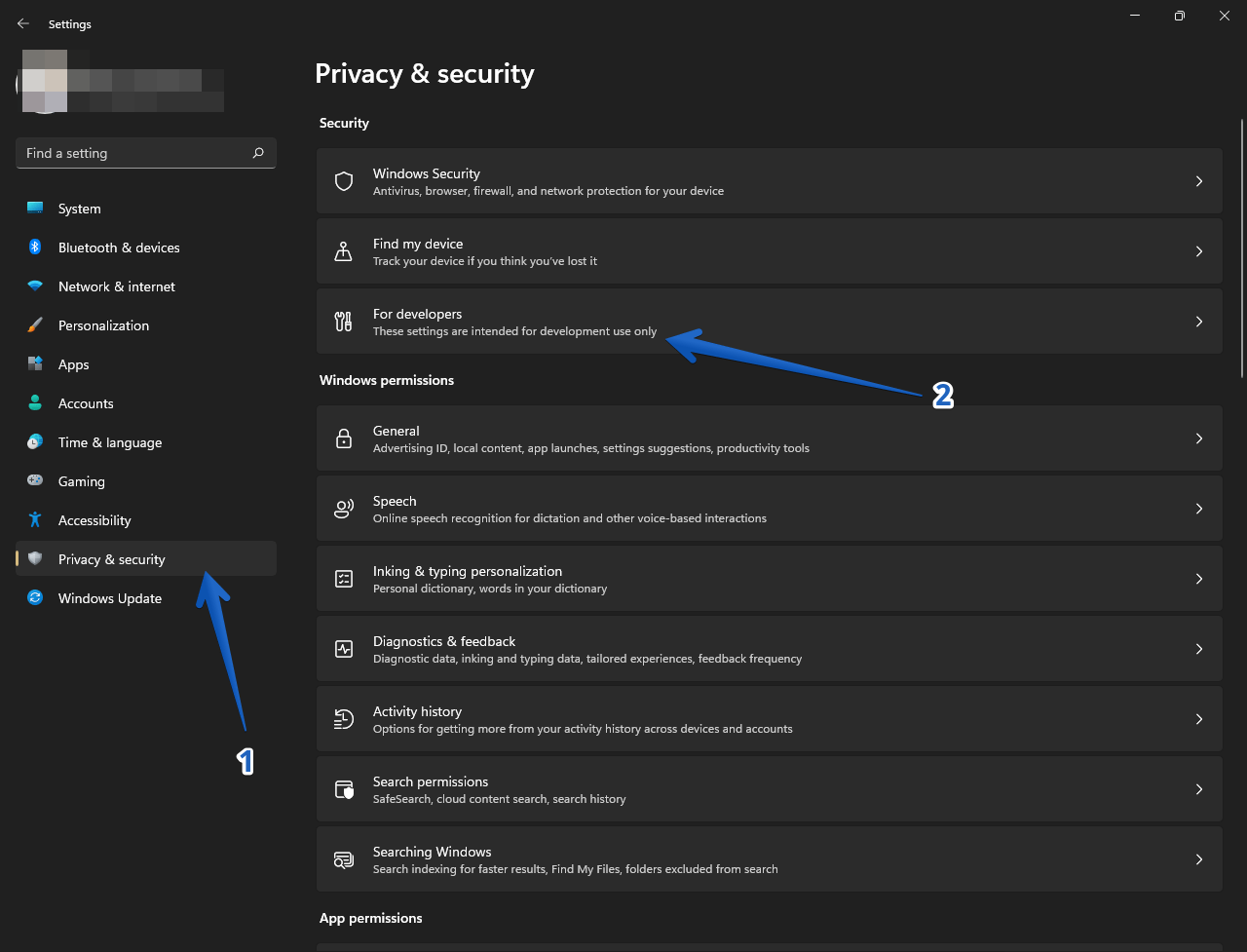Click the Speech icon
This screenshot has height=952, width=1247.
click(x=344, y=509)
